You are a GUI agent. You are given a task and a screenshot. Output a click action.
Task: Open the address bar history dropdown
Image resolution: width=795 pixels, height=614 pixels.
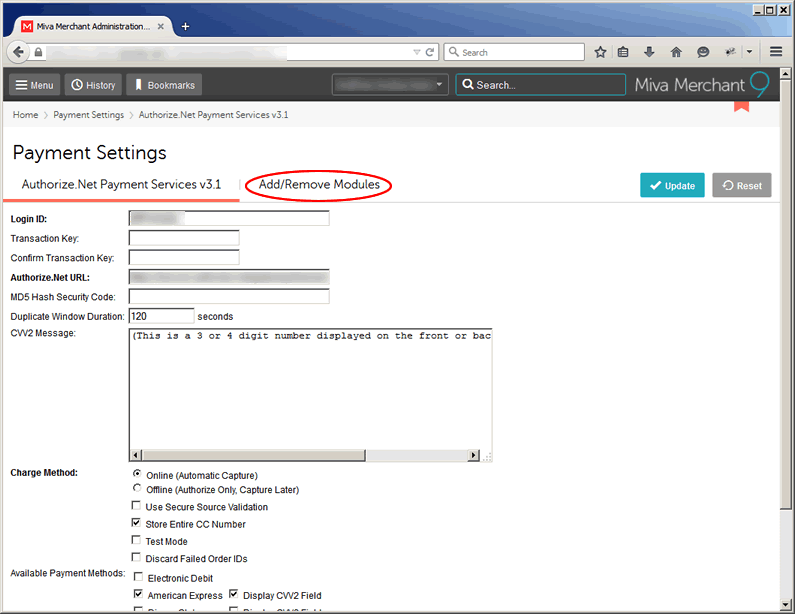coord(417,52)
